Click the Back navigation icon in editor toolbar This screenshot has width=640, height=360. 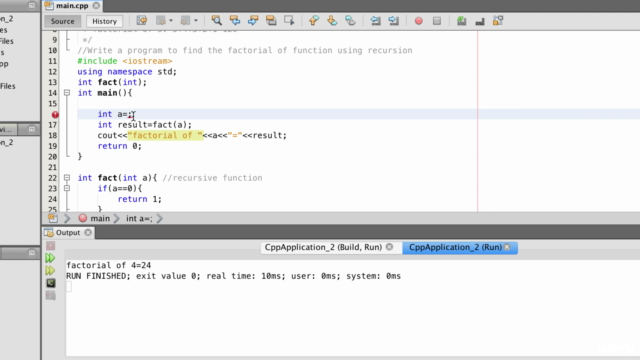pos(161,21)
